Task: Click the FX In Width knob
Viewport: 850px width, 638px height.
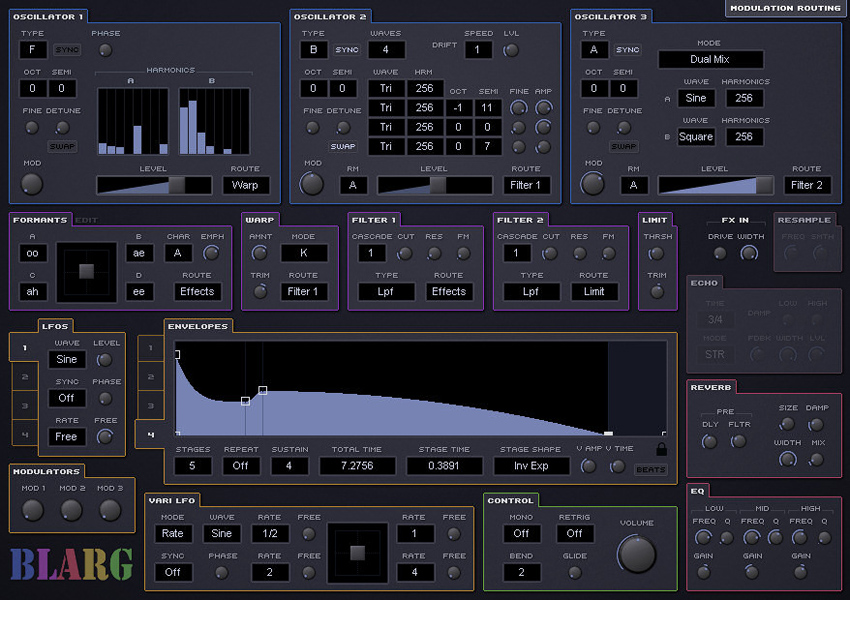Action: (749, 253)
